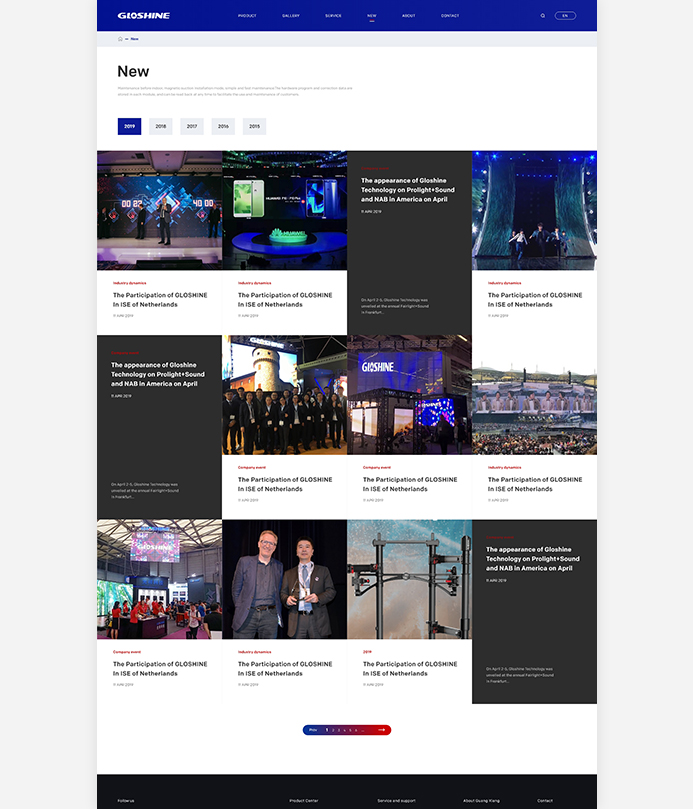The width and height of the screenshot is (693, 809).
Task: Switch to the 2017 year tab
Action: pos(192,126)
